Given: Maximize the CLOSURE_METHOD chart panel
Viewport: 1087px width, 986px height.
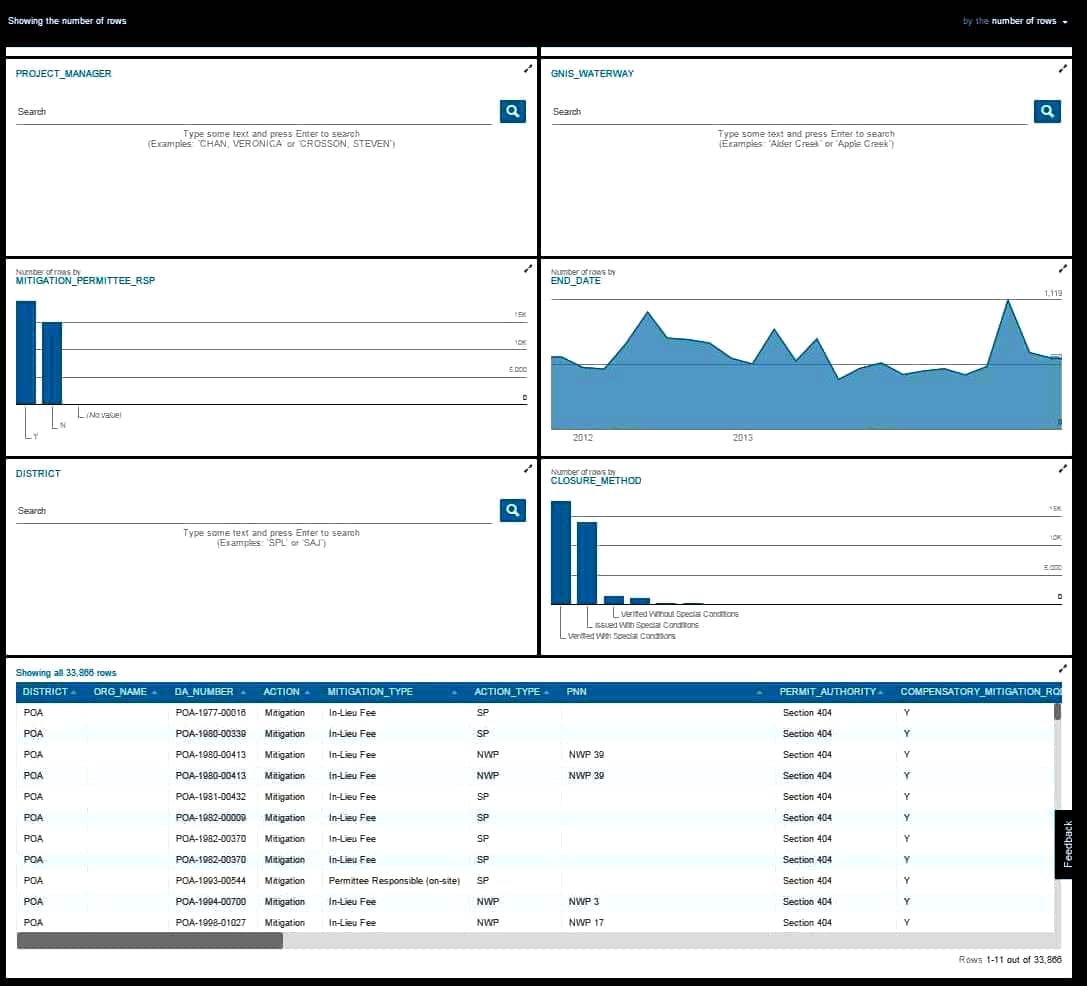Looking at the screenshot, I should click(1063, 469).
